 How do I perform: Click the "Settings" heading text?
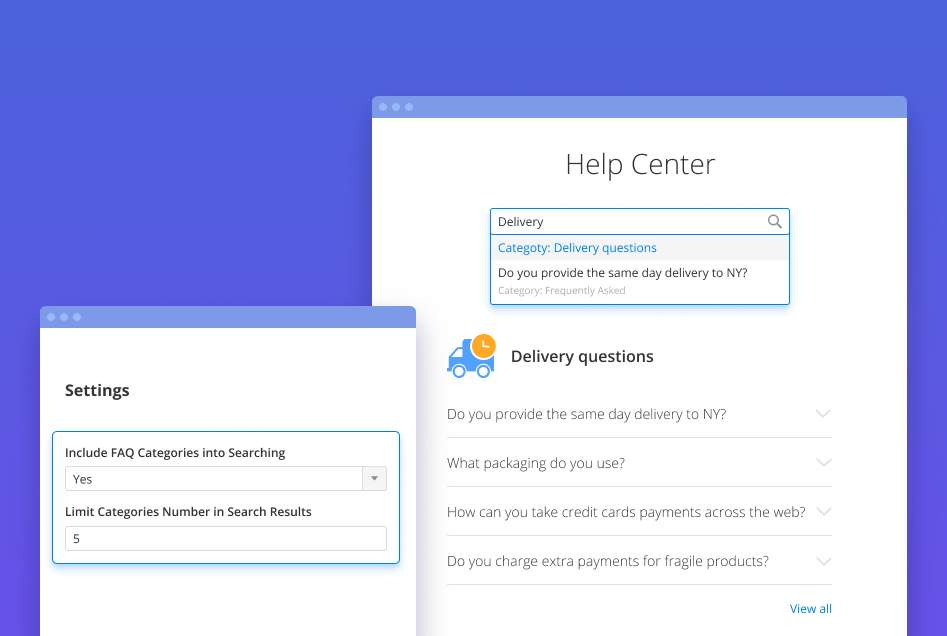[97, 390]
